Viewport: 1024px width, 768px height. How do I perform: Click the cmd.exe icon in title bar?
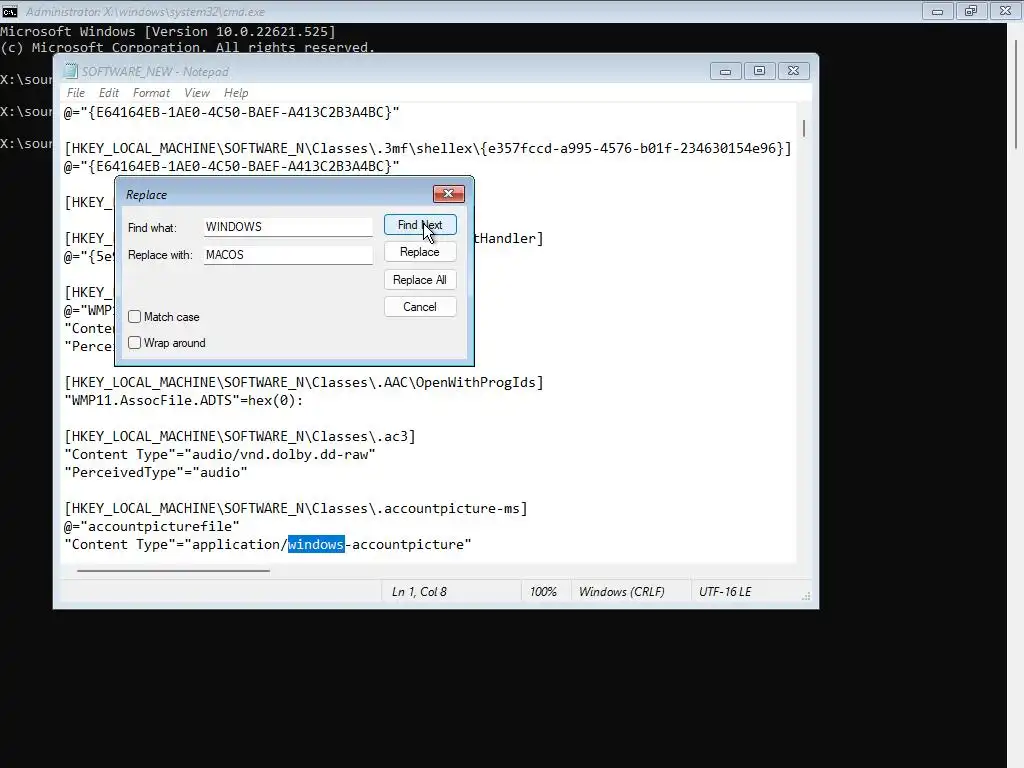10,11
